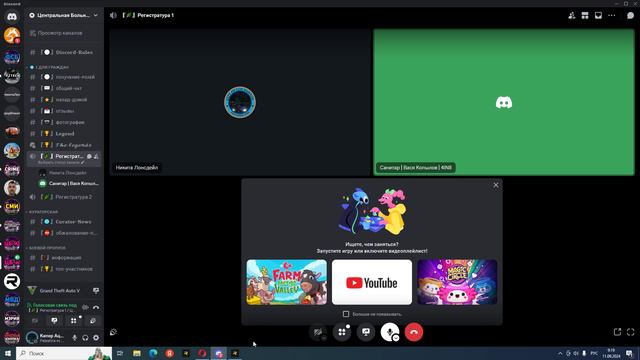Viewport: 640px width, 360px height.
Task: Open the отзывы text channel
Action: click(63, 111)
